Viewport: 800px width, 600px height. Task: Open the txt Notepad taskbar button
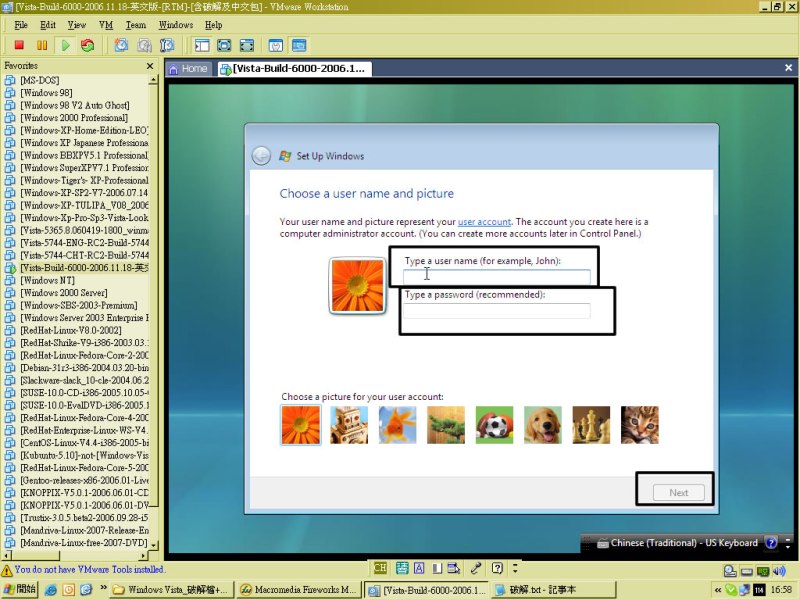click(554, 590)
